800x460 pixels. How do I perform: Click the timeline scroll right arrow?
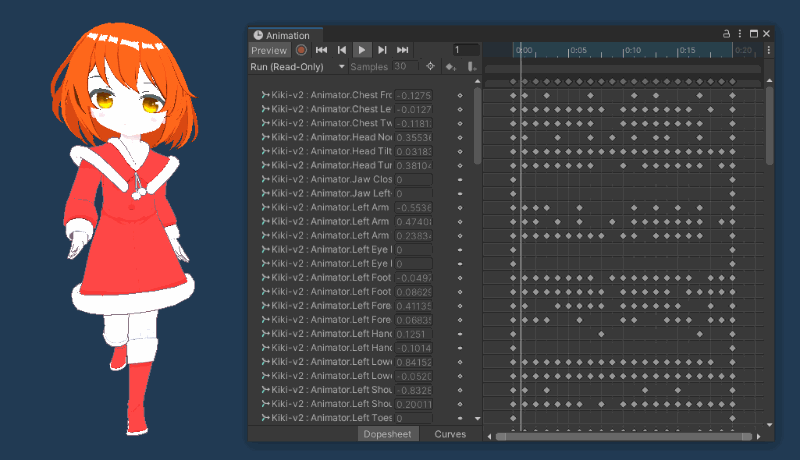(758, 437)
